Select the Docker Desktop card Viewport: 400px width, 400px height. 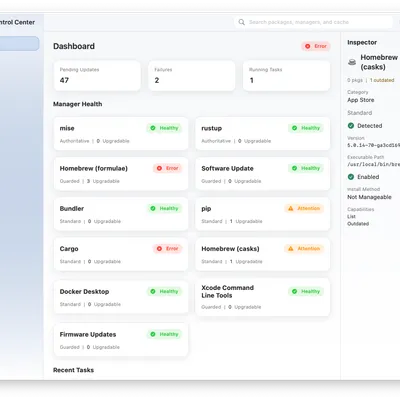pyautogui.click(x=121, y=297)
